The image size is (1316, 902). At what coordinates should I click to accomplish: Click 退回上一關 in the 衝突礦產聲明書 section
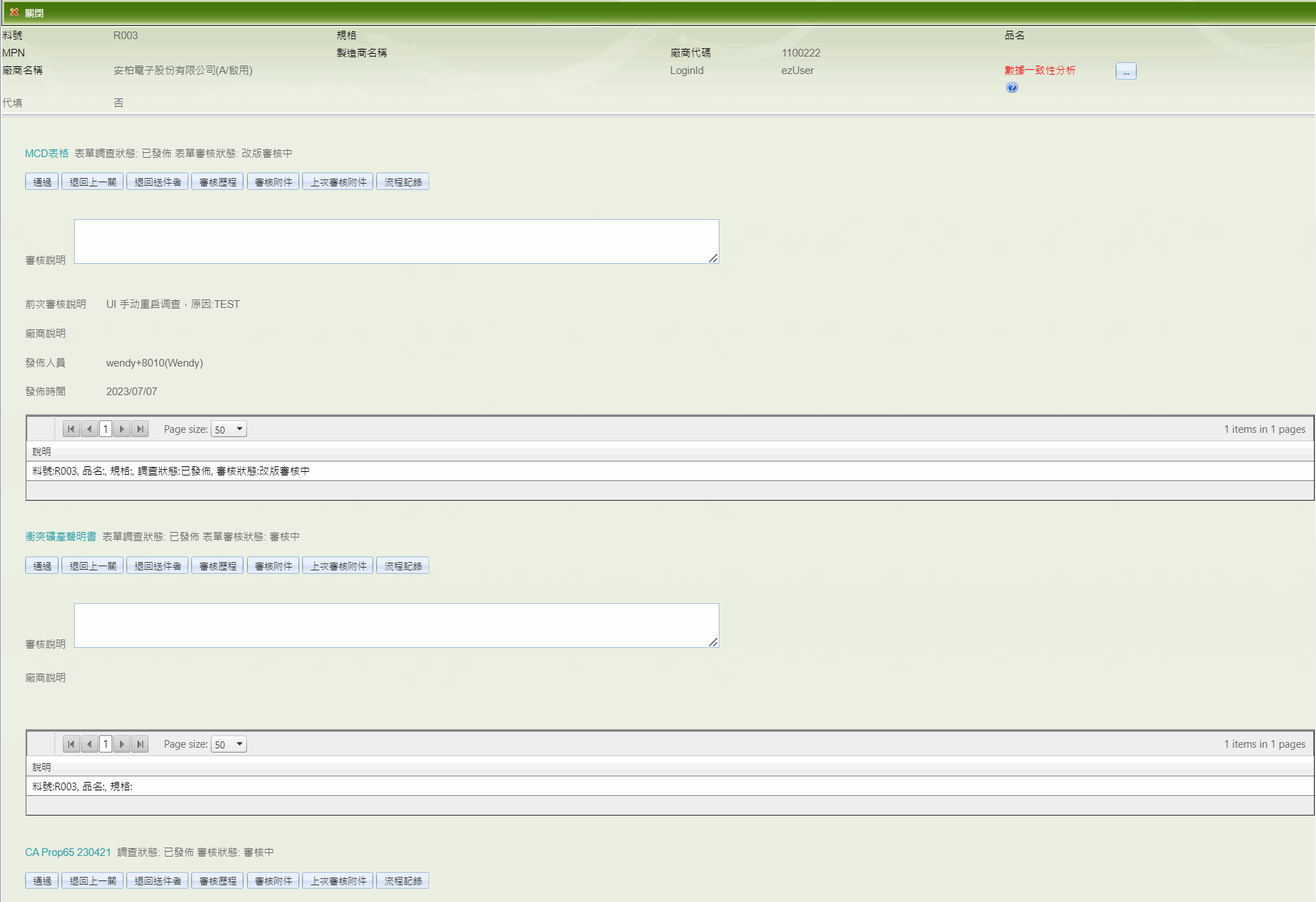[x=93, y=565]
